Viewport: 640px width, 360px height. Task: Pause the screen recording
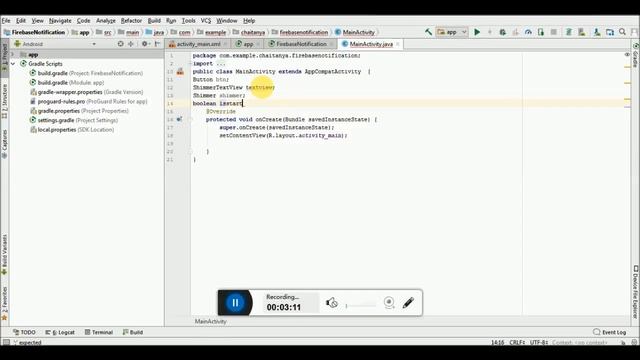(x=235, y=302)
